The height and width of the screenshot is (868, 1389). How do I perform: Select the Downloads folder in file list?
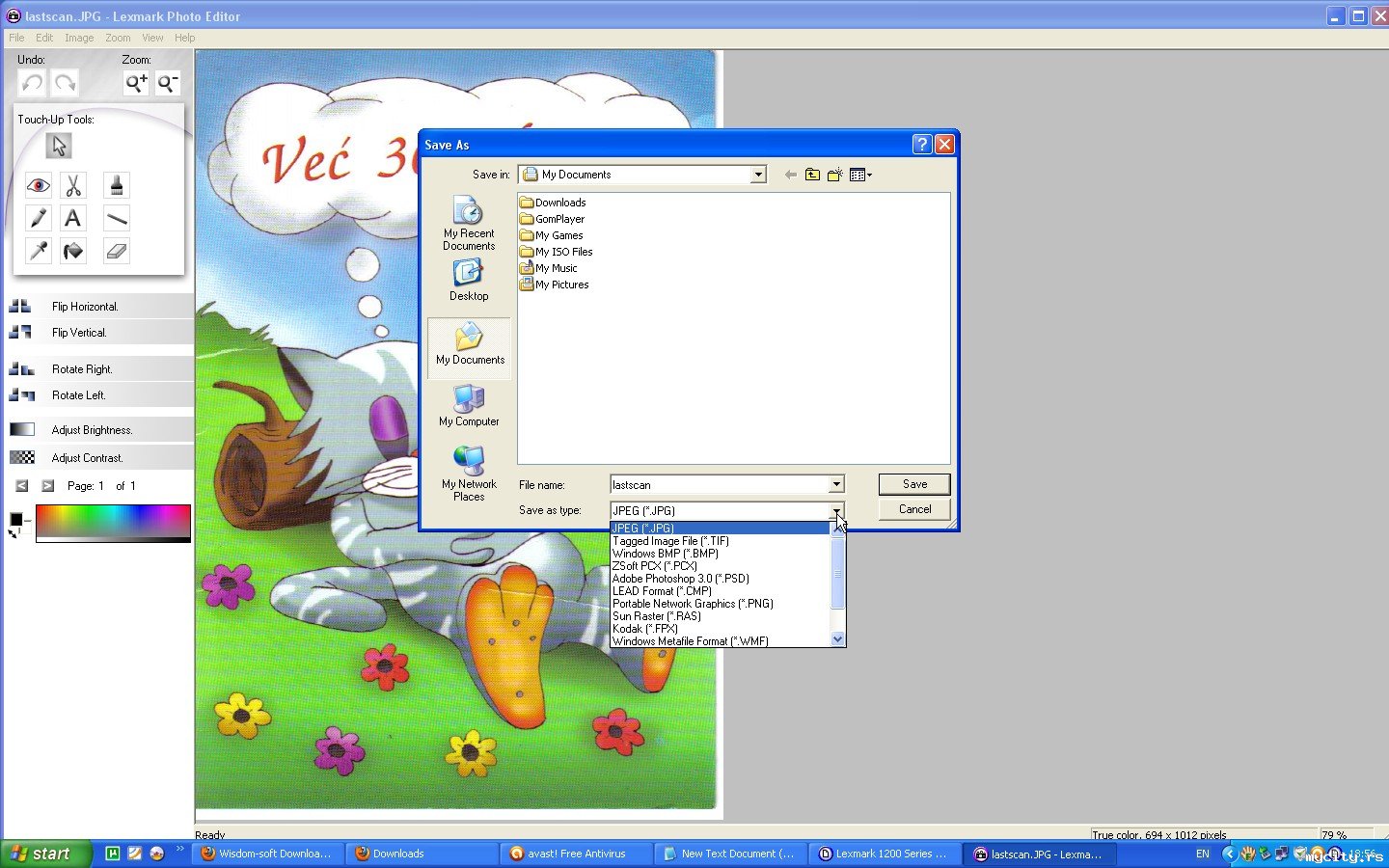point(553,203)
